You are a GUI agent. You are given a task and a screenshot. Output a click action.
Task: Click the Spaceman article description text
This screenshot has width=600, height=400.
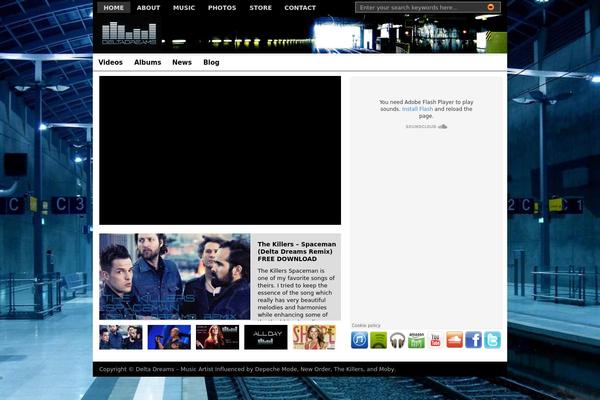(x=296, y=293)
